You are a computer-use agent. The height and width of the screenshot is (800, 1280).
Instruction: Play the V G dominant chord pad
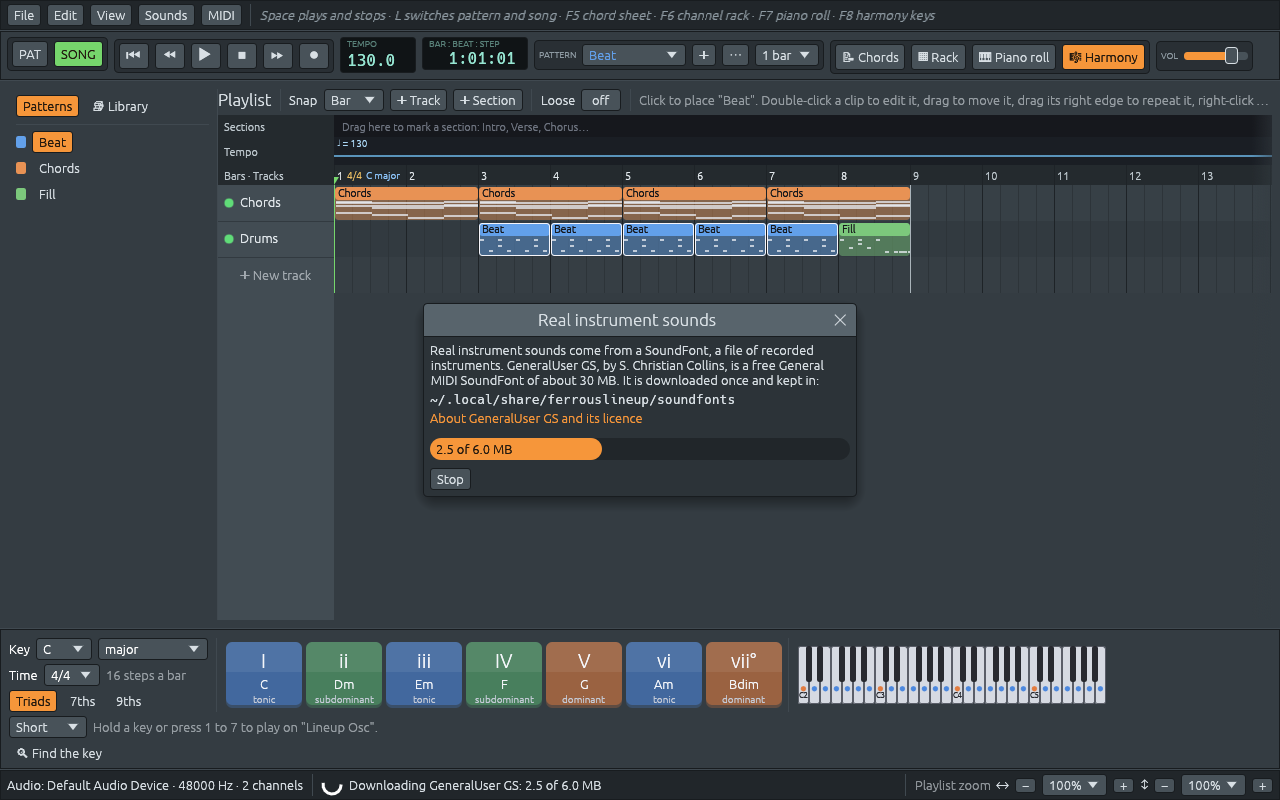pyautogui.click(x=584, y=674)
